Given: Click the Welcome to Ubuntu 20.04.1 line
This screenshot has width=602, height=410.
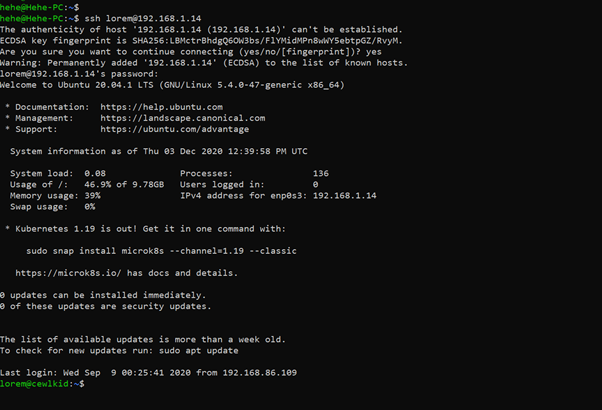Looking at the screenshot, I should click(171, 84).
